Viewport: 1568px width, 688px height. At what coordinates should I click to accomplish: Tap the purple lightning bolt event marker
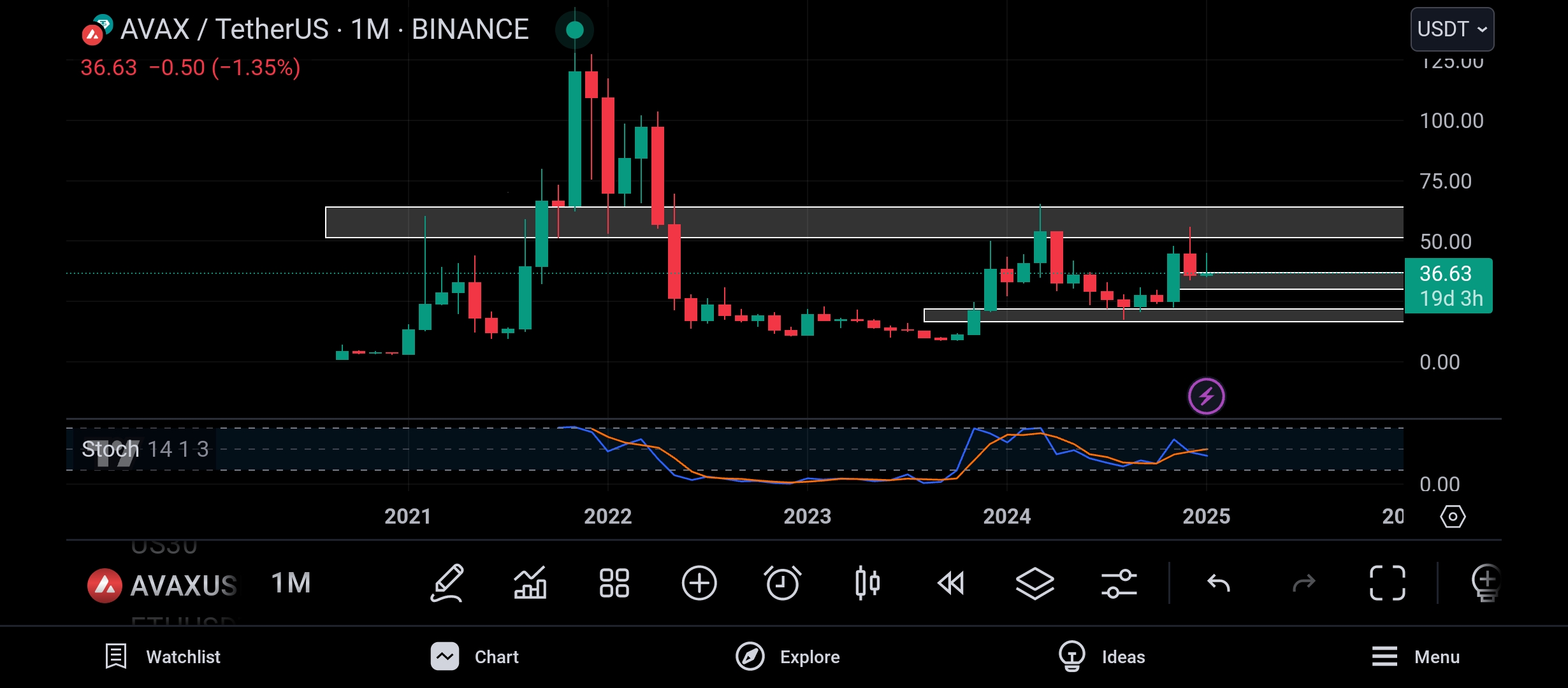[x=1207, y=396]
